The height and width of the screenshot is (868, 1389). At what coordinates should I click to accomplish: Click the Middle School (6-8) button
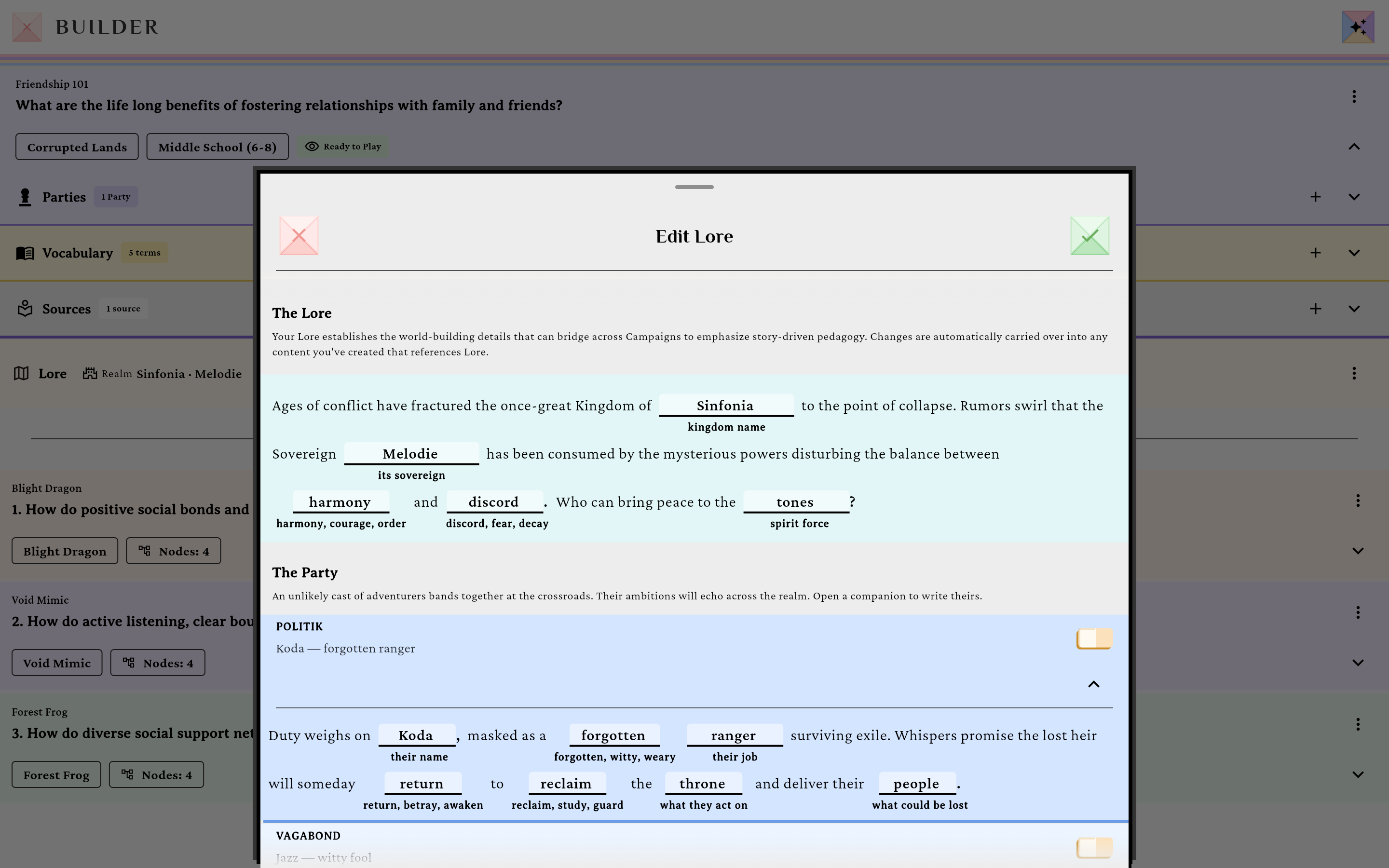click(217, 147)
